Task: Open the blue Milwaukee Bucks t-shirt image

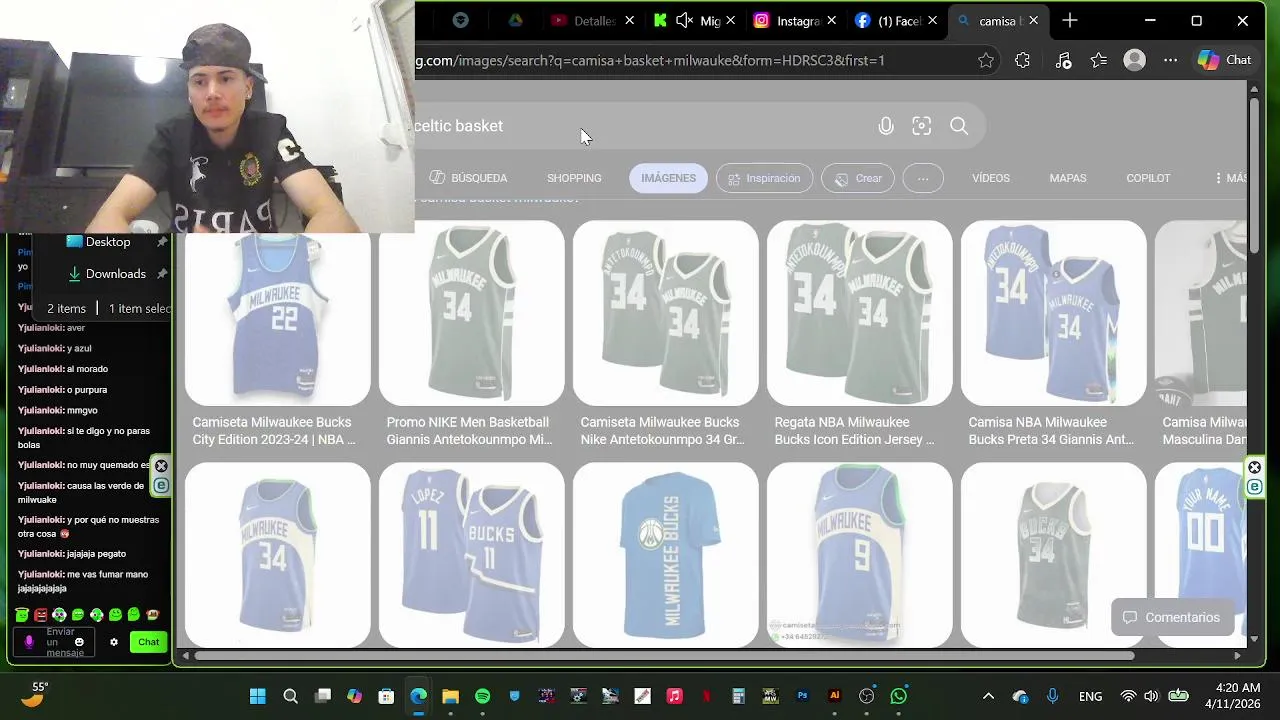Action: (665, 554)
